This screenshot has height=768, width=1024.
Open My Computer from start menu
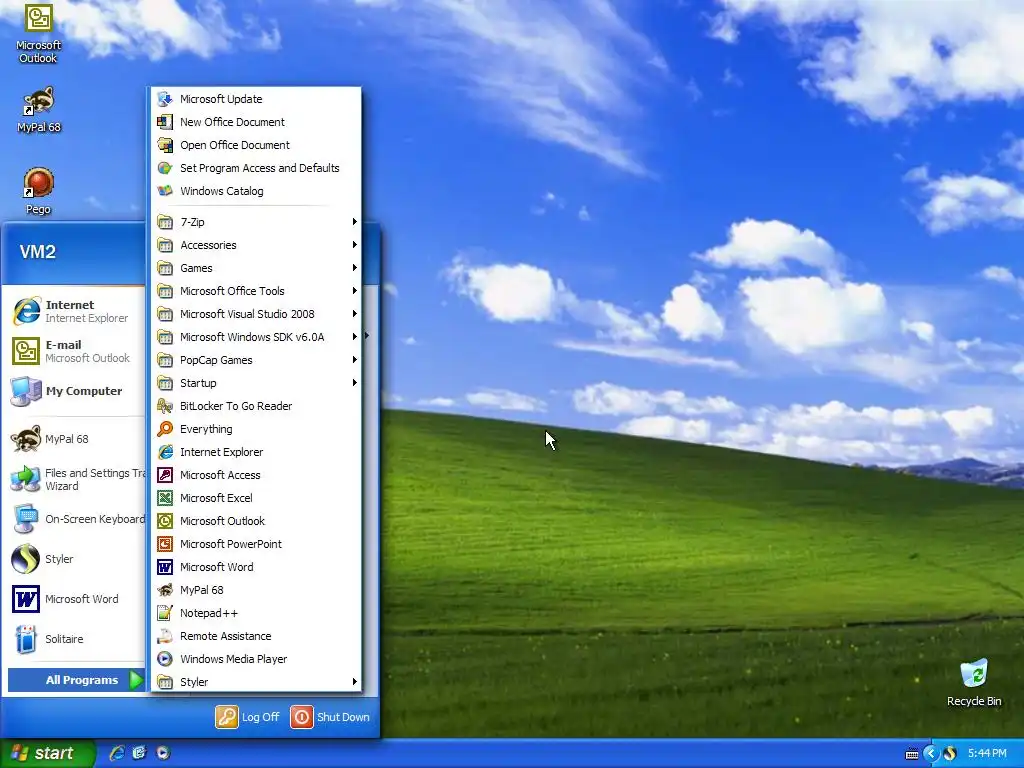click(x=74, y=391)
